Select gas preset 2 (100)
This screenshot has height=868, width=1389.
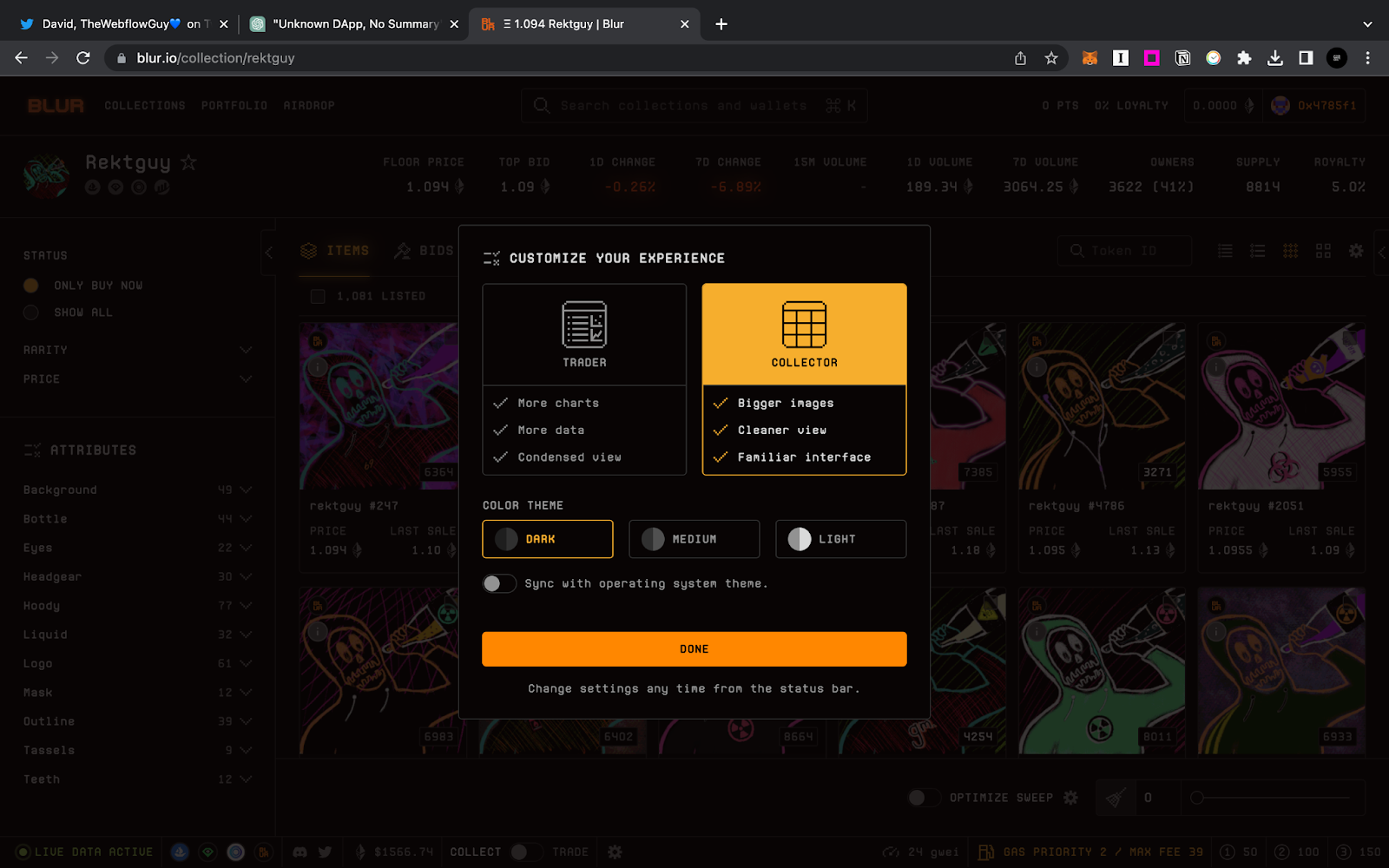pos(1297,852)
